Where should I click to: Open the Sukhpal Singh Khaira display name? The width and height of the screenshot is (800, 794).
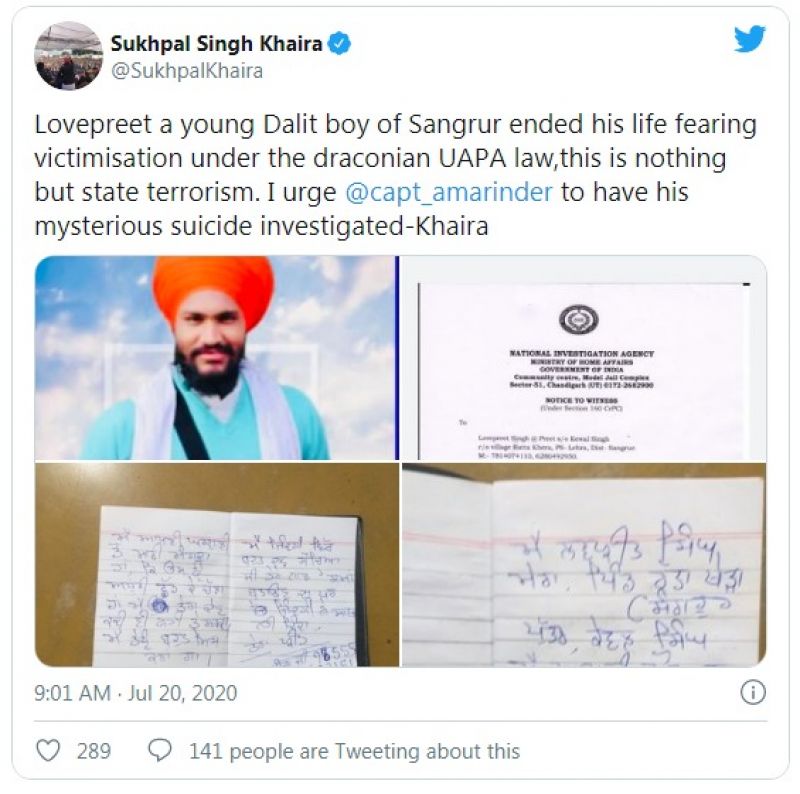coord(216,44)
